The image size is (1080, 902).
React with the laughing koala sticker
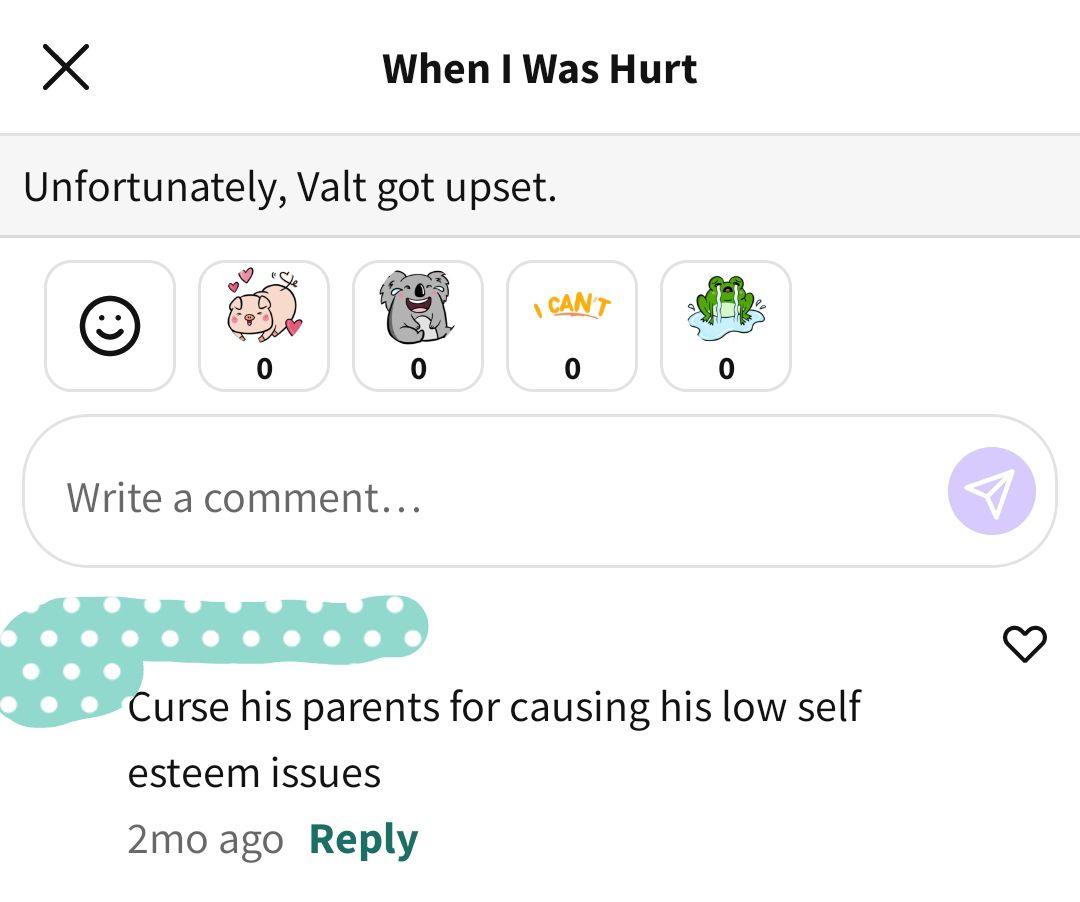(418, 326)
